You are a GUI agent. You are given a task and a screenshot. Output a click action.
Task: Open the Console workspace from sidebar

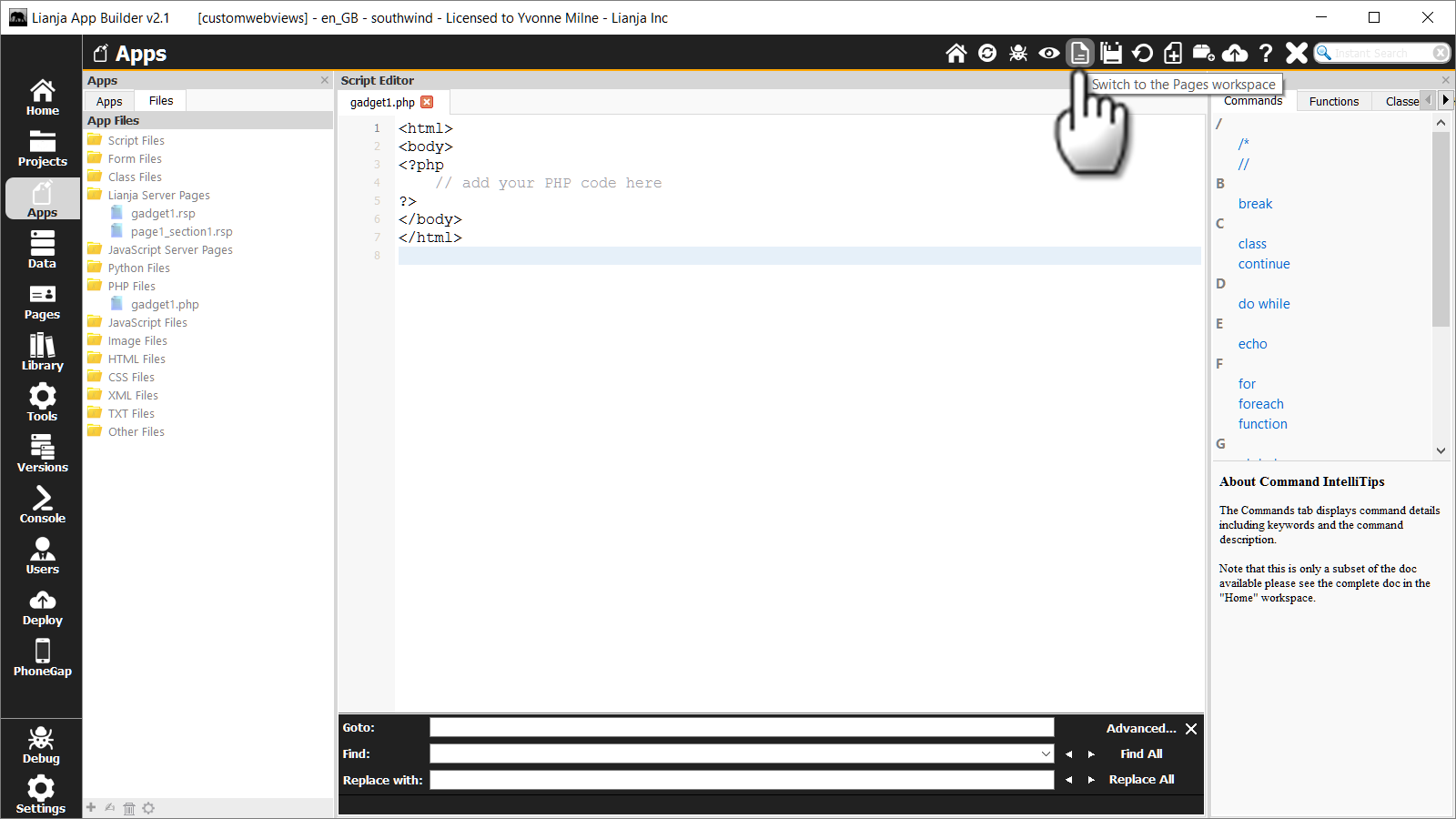(42, 504)
